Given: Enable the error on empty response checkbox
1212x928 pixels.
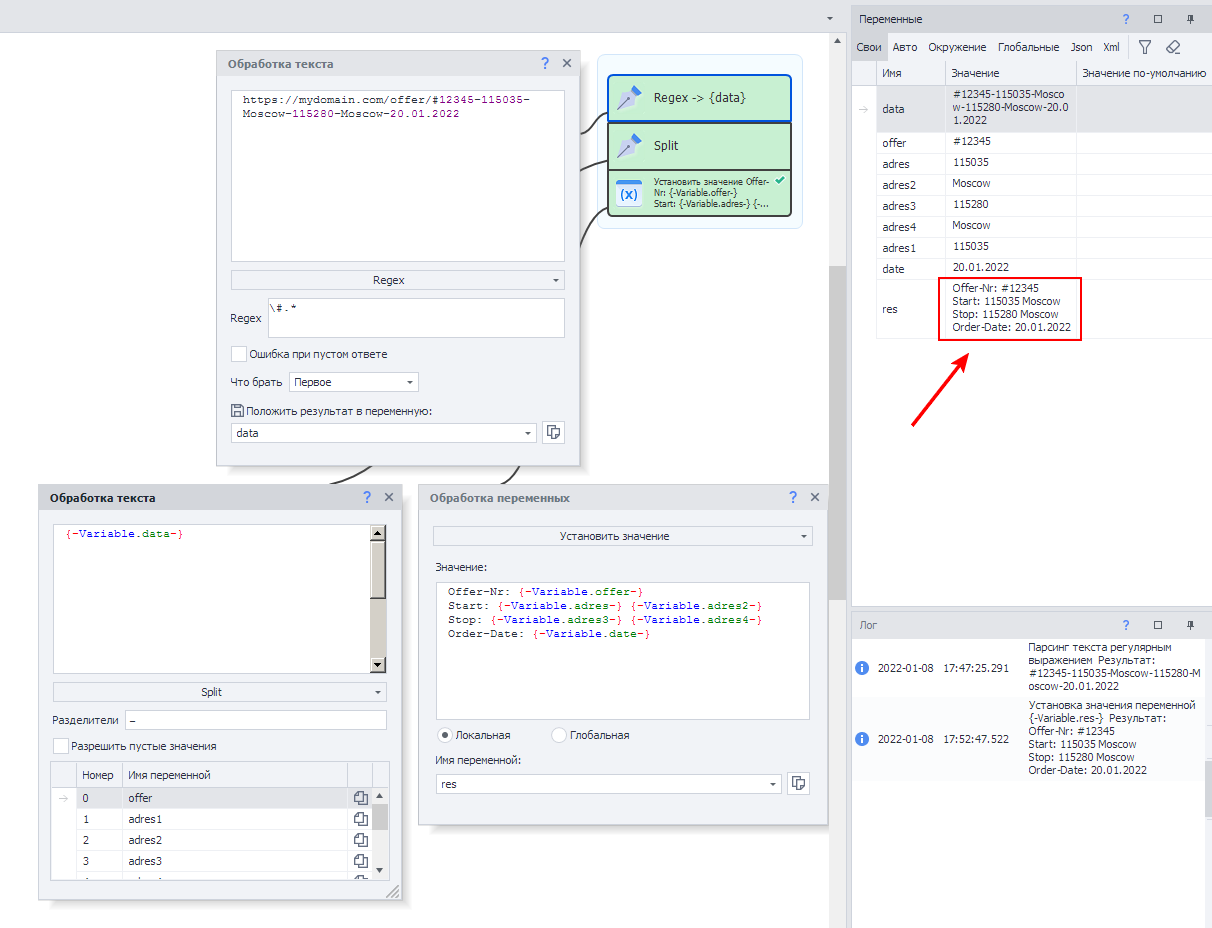Looking at the screenshot, I should [x=239, y=354].
